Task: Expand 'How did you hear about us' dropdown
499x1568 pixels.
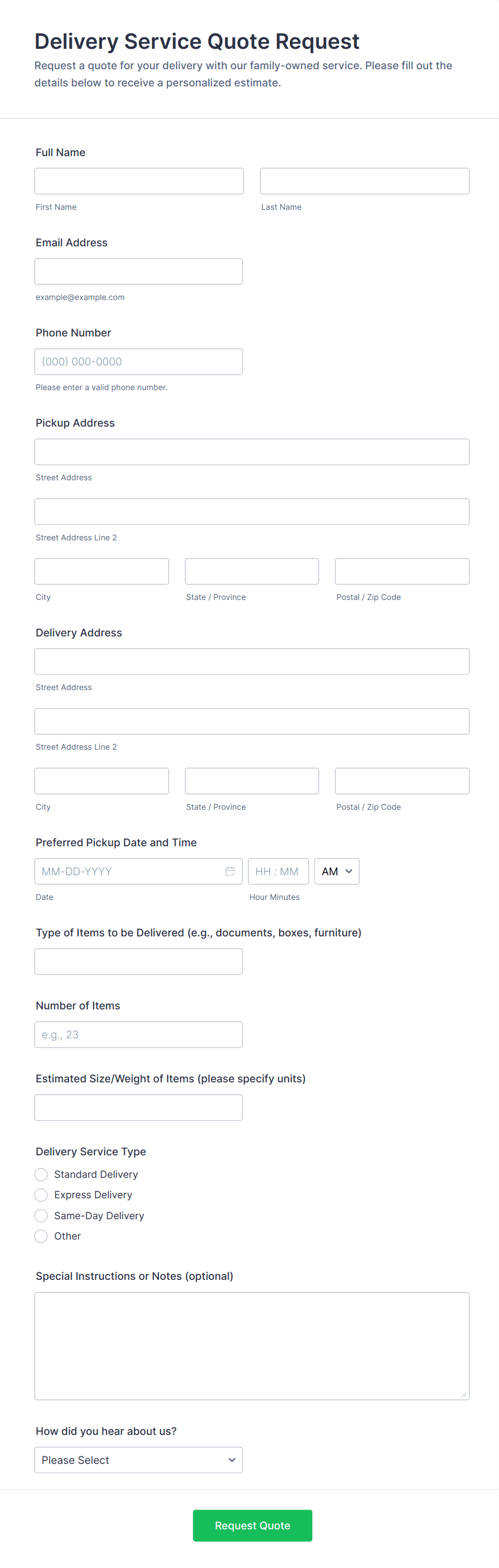Action: click(x=138, y=1460)
